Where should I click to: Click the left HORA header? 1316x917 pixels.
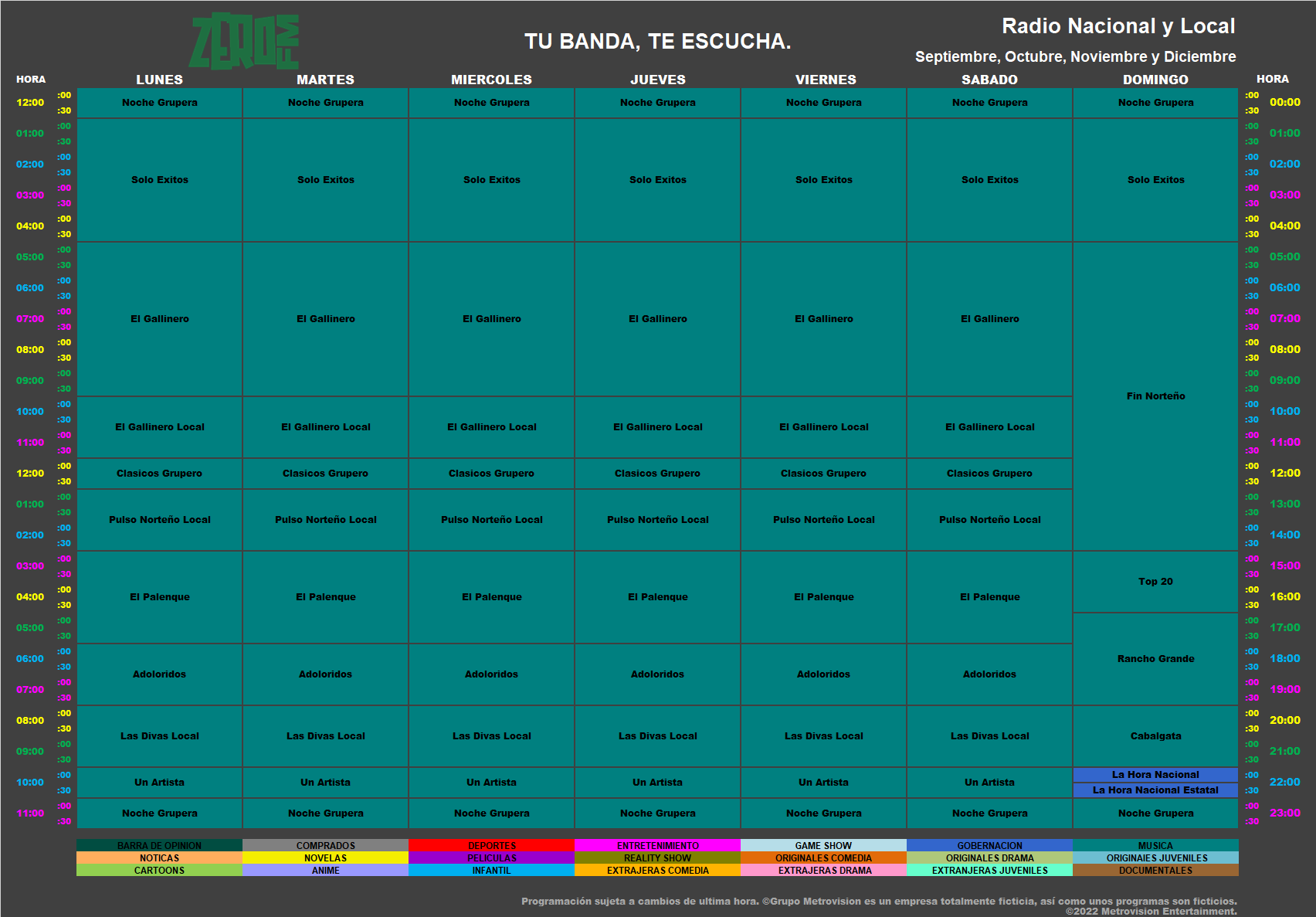click(x=31, y=80)
